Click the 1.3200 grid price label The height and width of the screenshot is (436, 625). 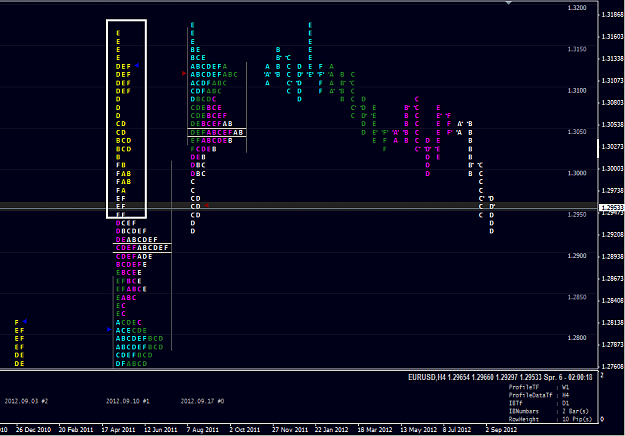577,8
